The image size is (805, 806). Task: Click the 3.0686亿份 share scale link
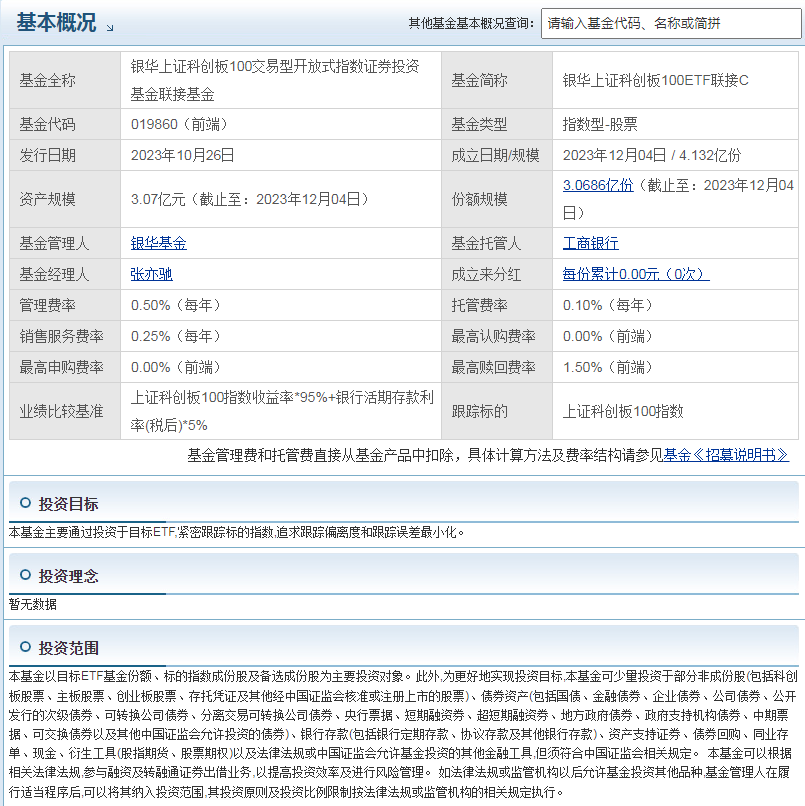[598, 186]
